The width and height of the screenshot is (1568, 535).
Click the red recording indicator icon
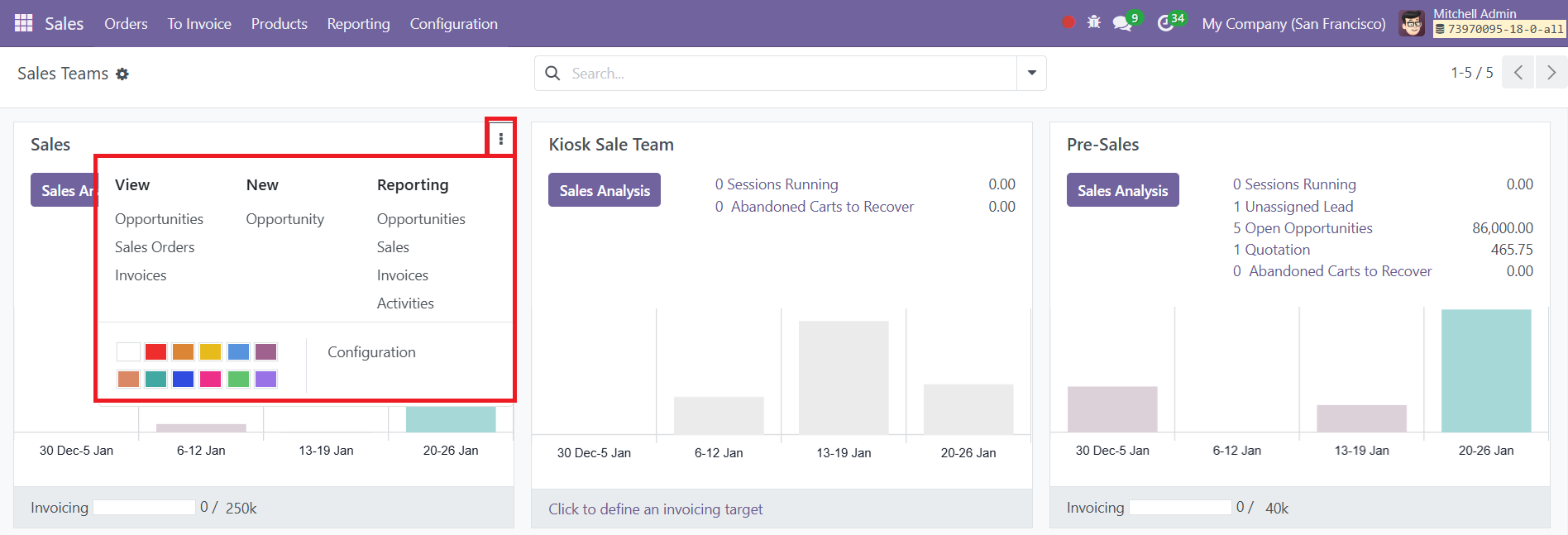(x=1068, y=22)
